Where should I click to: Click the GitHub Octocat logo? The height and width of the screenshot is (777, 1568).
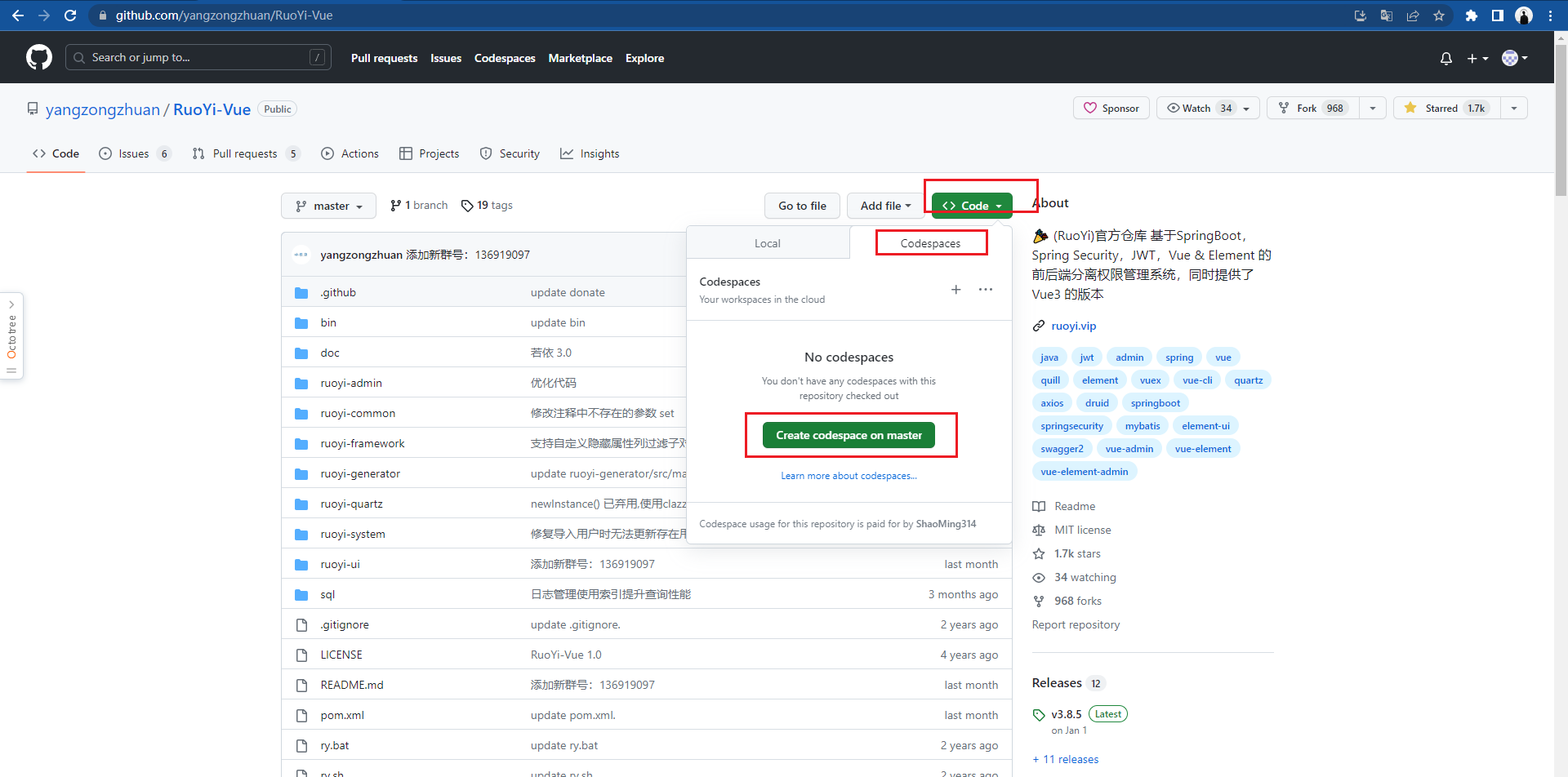[x=39, y=57]
